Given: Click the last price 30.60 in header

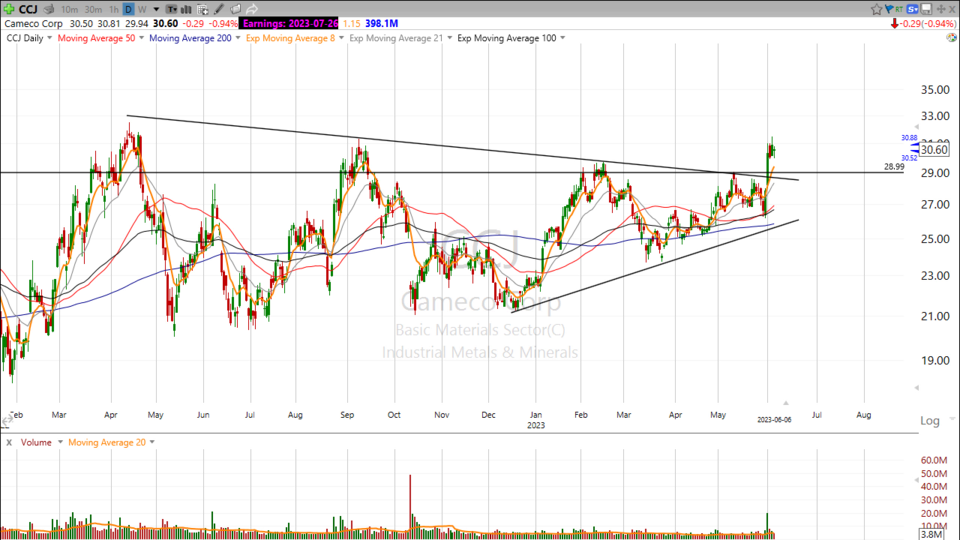Looking at the screenshot, I should (165, 23).
